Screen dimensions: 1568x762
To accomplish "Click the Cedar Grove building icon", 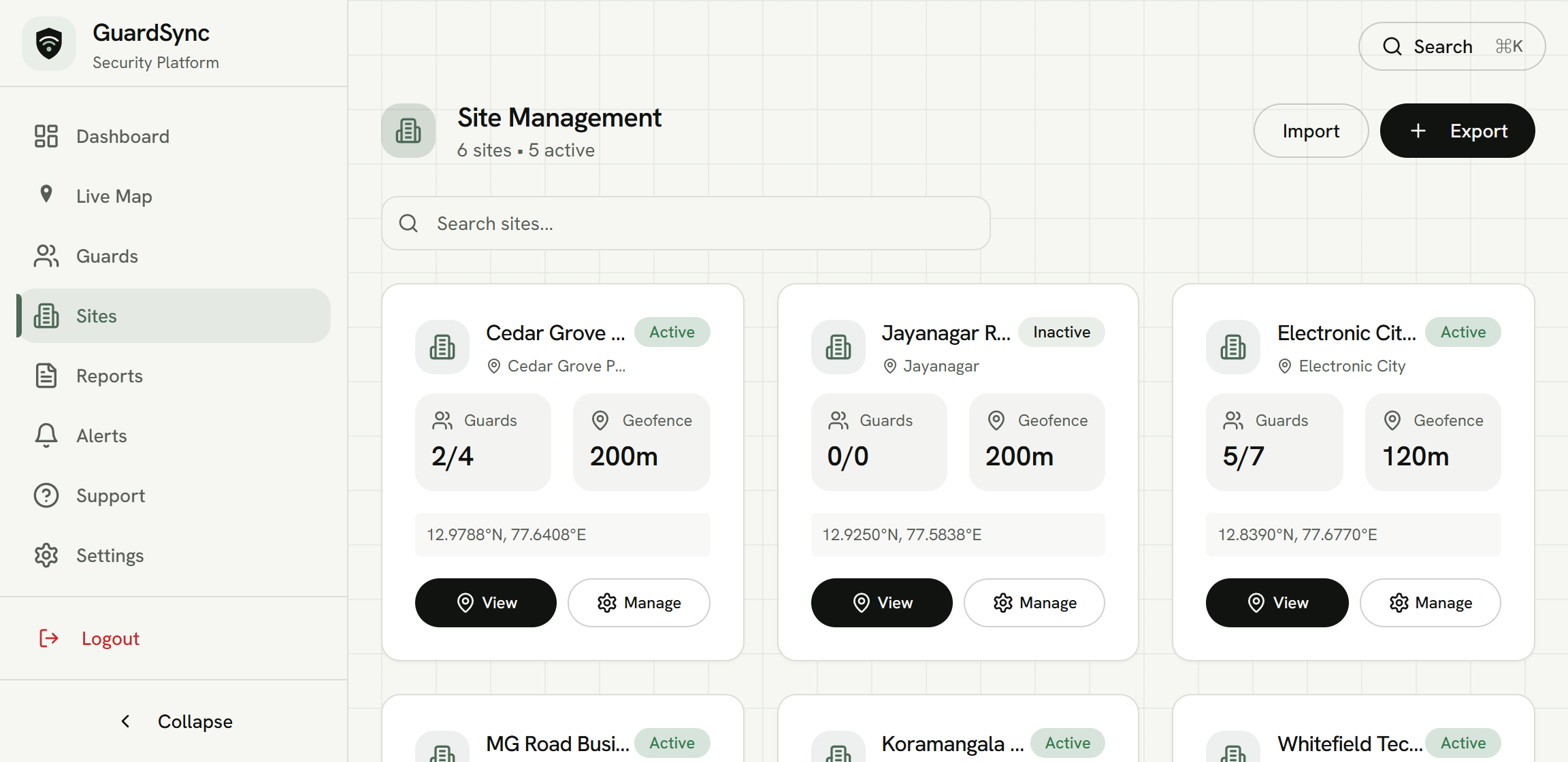I will [x=442, y=347].
